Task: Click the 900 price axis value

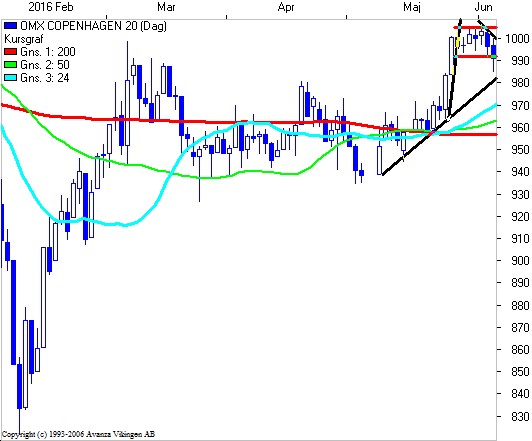Action: [520, 261]
